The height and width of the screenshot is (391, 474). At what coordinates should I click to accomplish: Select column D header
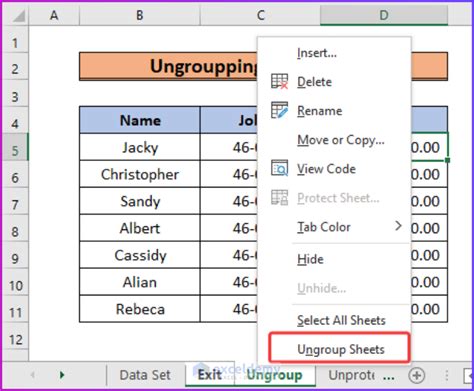[384, 15]
